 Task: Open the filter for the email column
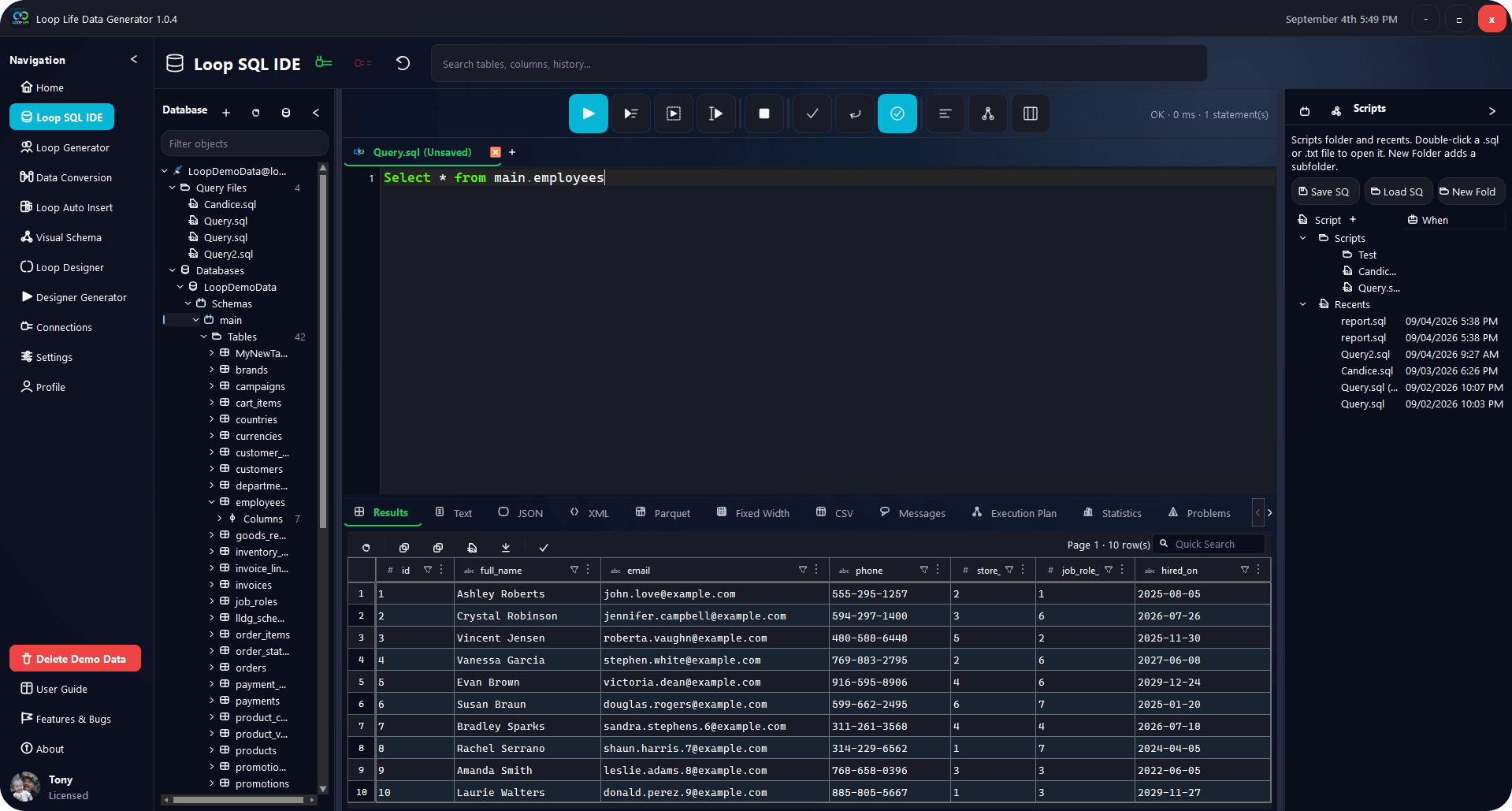click(803, 570)
